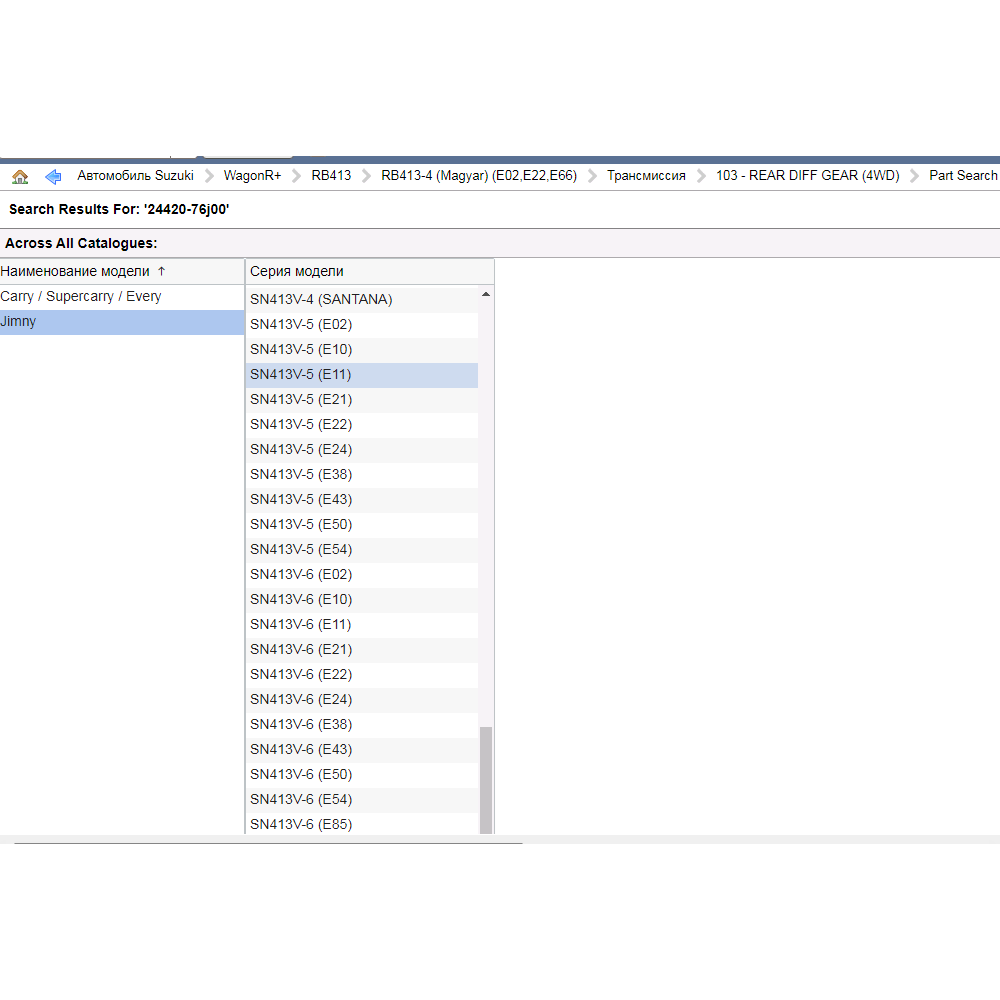Image resolution: width=1000 pixels, height=1000 pixels.
Task: Select series SN413V-6 (E02)
Action: click(x=301, y=574)
